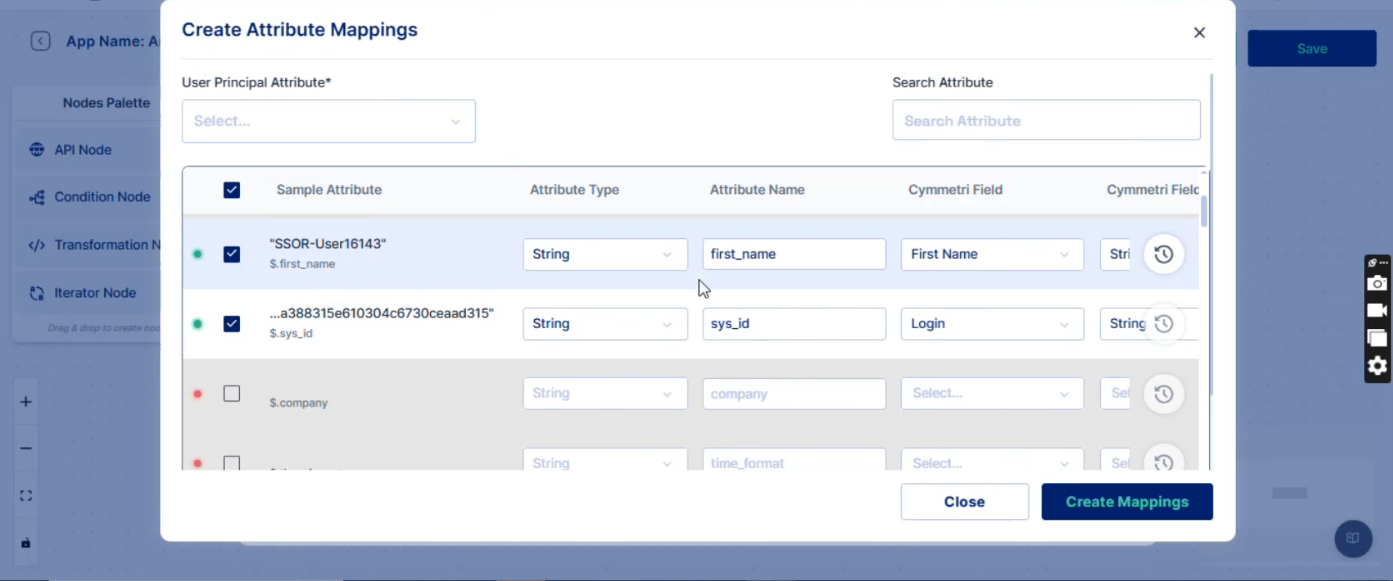Click the screen recorder camera icon
This screenshot has height=581, width=1393.
[x=1377, y=284]
